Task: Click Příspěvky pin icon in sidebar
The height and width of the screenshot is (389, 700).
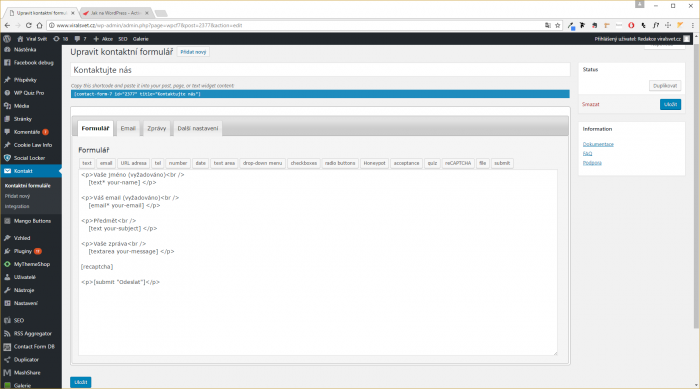Action: click(7, 80)
